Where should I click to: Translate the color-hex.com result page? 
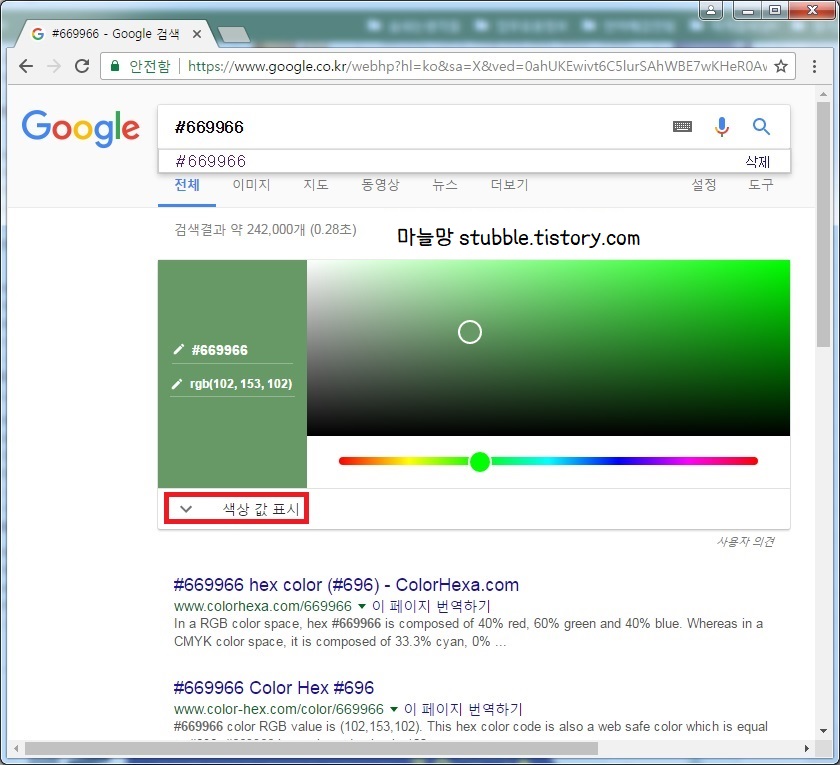(463, 709)
